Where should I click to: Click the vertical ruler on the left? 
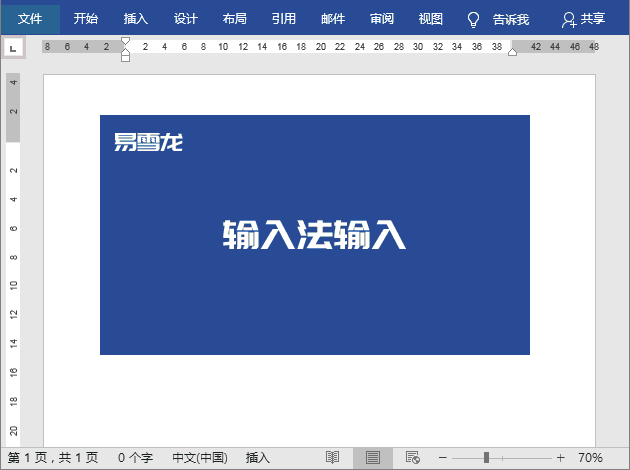pos(13,260)
